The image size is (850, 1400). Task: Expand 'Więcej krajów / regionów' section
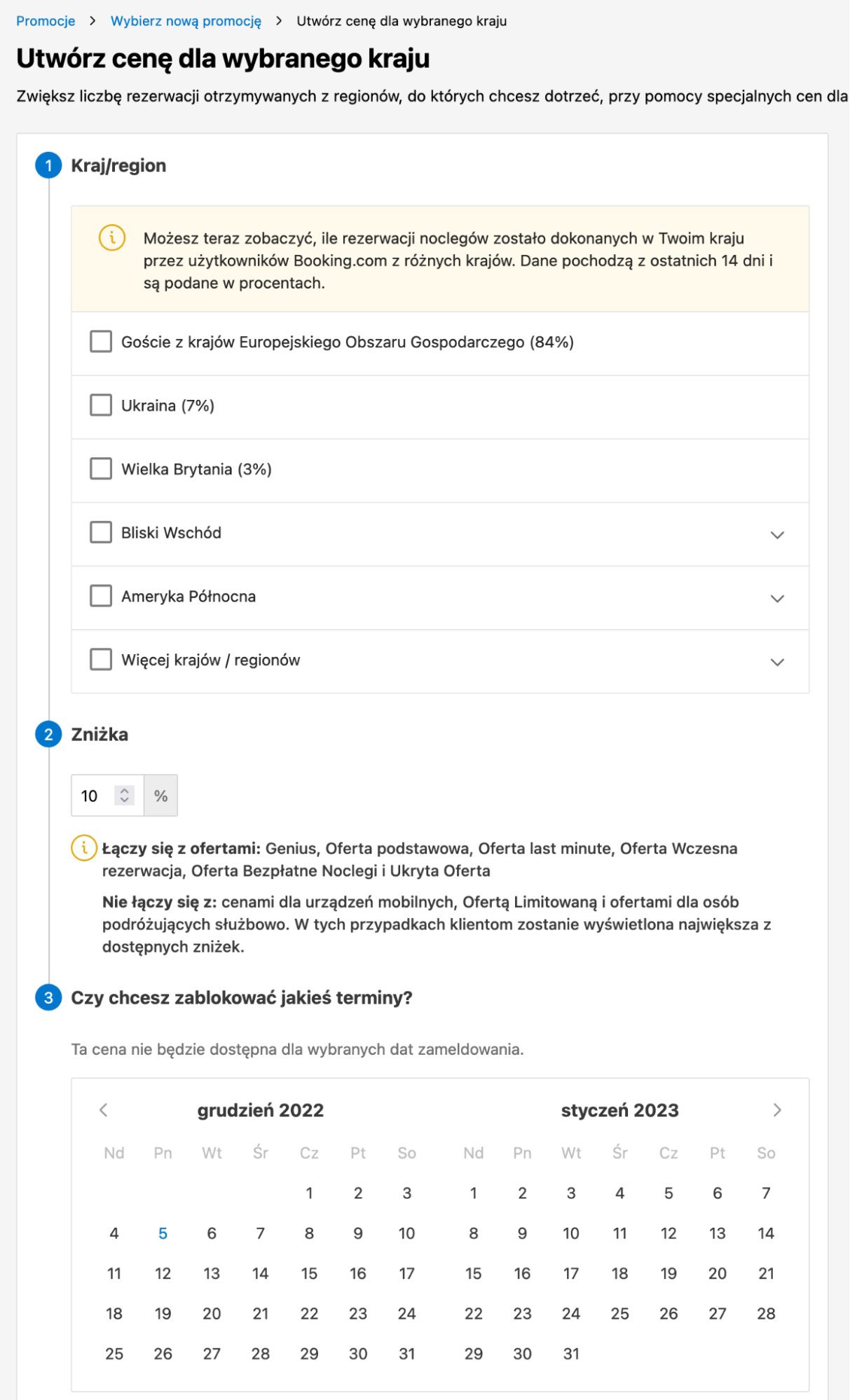[776, 663]
